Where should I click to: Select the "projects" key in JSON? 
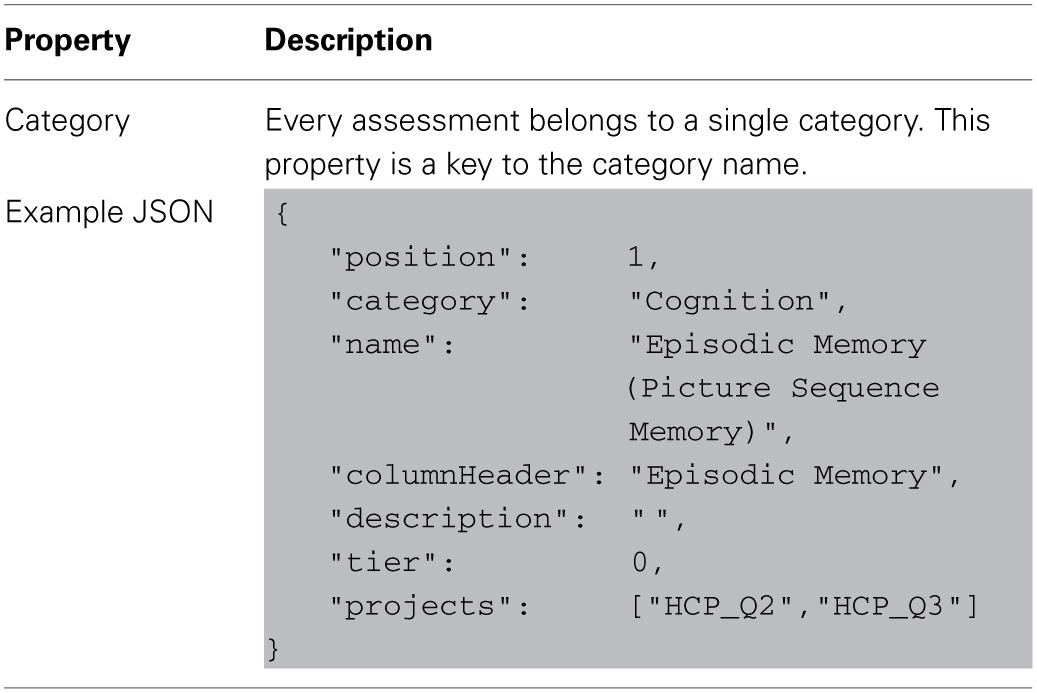tap(429, 608)
